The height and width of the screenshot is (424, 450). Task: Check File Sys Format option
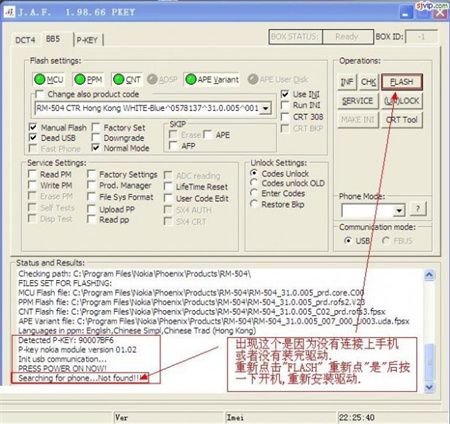(91, 197)
